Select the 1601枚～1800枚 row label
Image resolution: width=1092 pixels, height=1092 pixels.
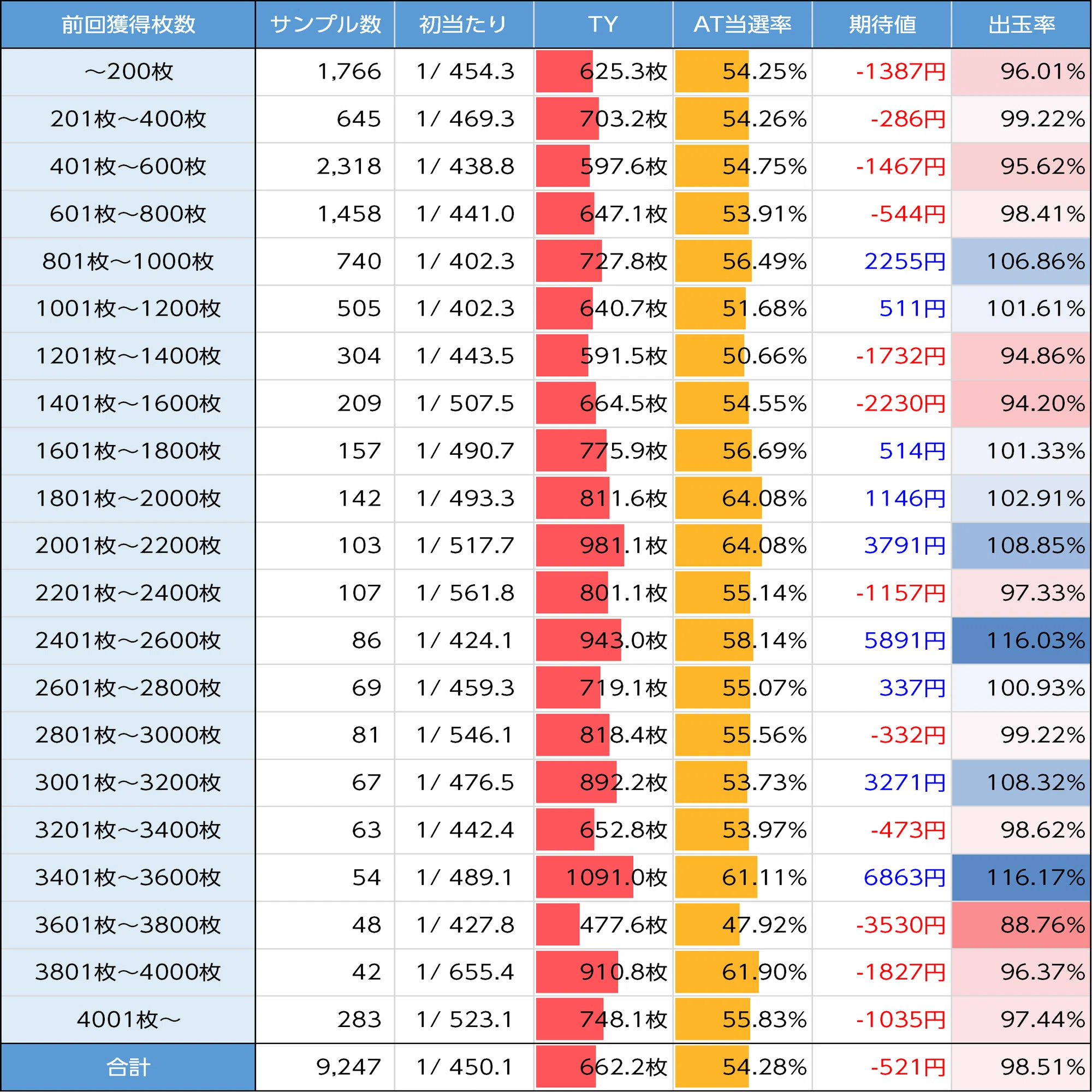(128, 451)
